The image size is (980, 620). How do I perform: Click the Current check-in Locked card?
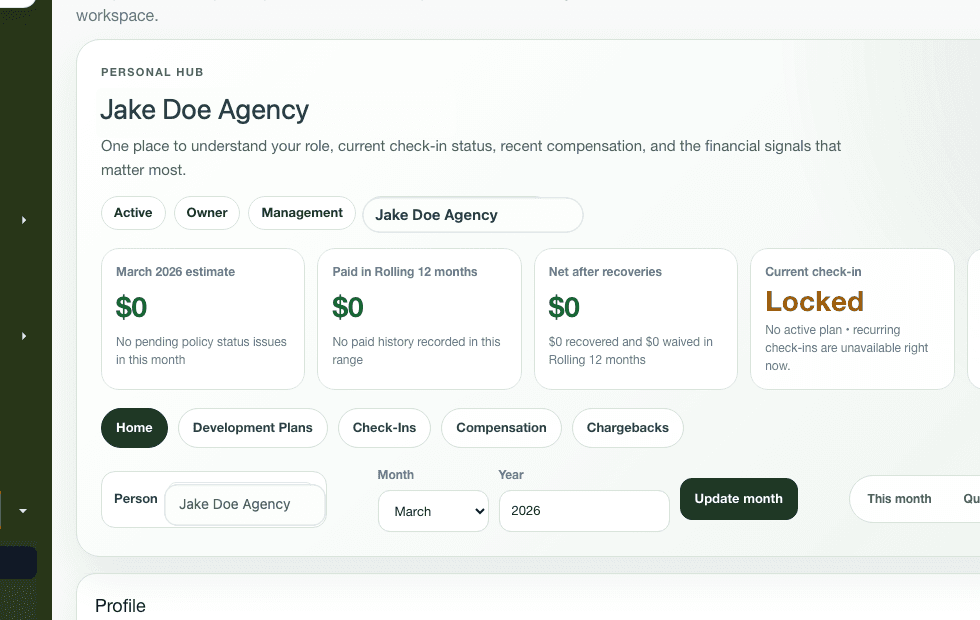pos(852,318)
